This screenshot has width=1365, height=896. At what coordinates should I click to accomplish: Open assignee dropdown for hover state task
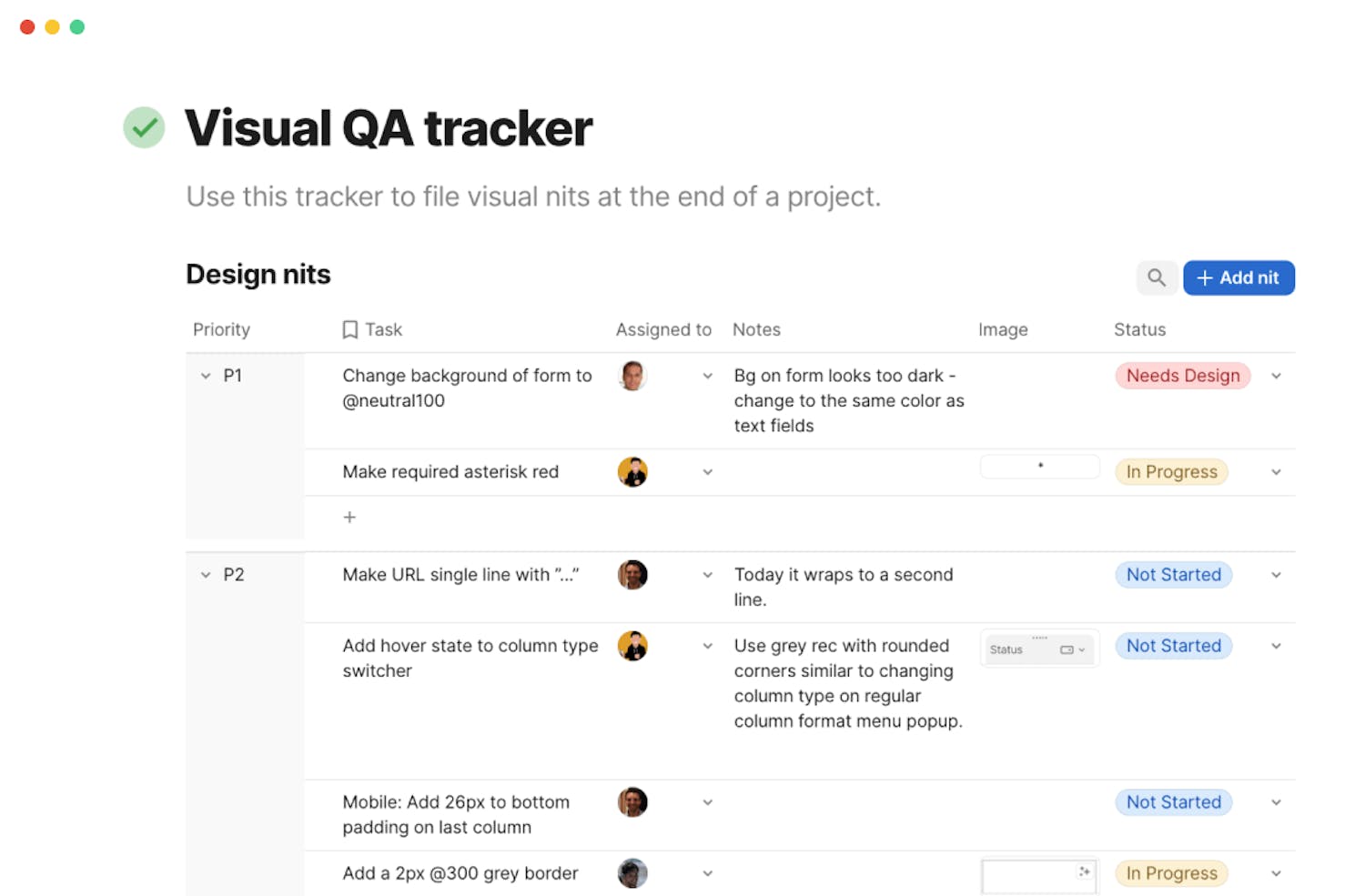pyautogui.click(x=707, y=646)
